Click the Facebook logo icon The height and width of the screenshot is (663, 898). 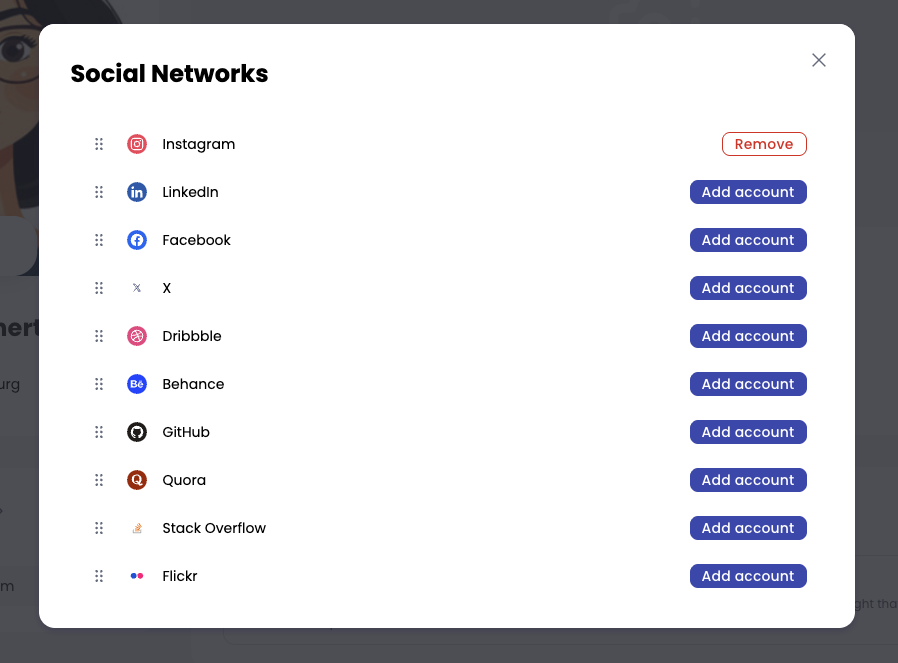point(137,240)
